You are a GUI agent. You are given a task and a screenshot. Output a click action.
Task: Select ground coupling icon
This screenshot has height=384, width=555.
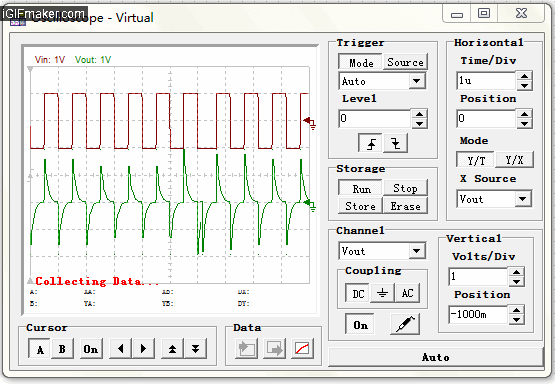coord(382,293)
